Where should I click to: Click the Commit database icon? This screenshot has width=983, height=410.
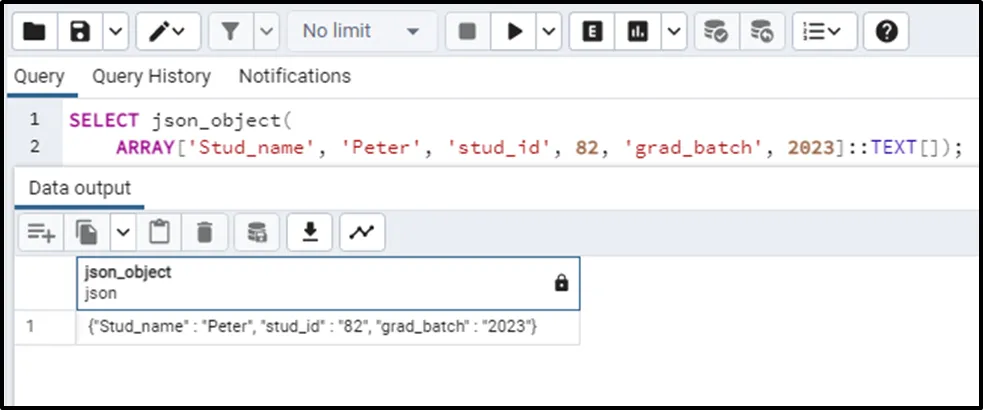coord(715,32)
